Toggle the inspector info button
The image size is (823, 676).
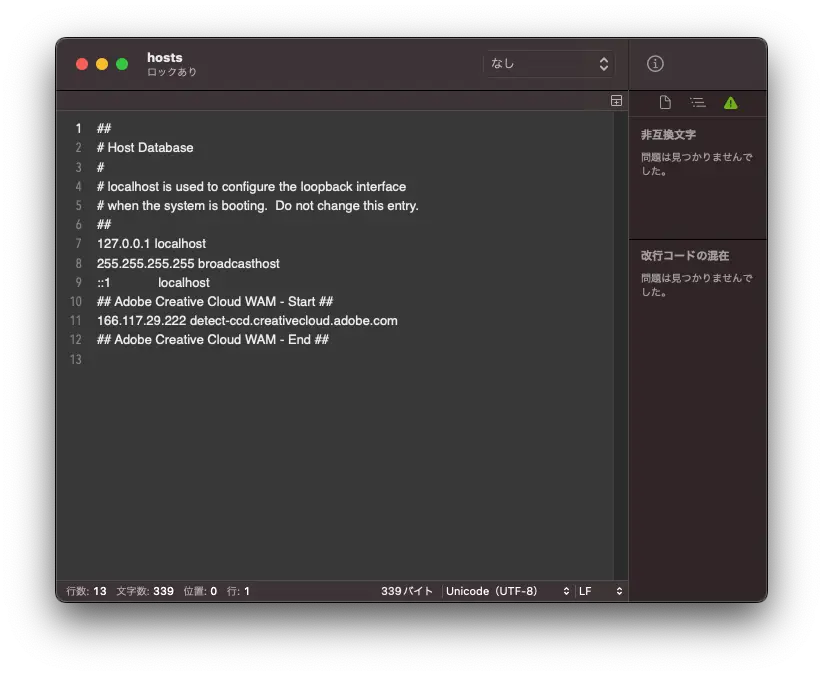(655, 64)
